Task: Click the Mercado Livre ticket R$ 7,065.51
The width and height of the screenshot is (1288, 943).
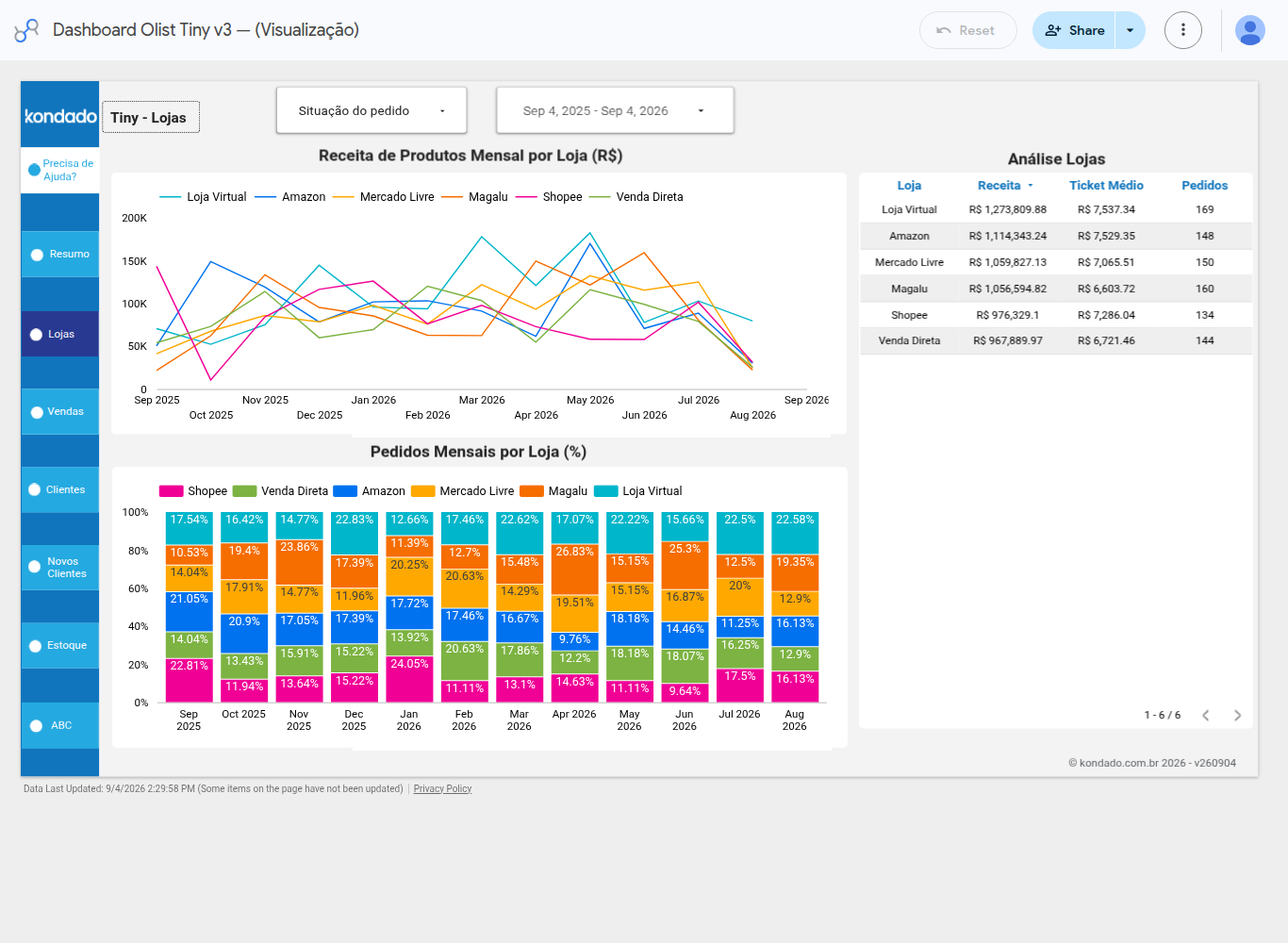Action: (x=1106, y=263)
